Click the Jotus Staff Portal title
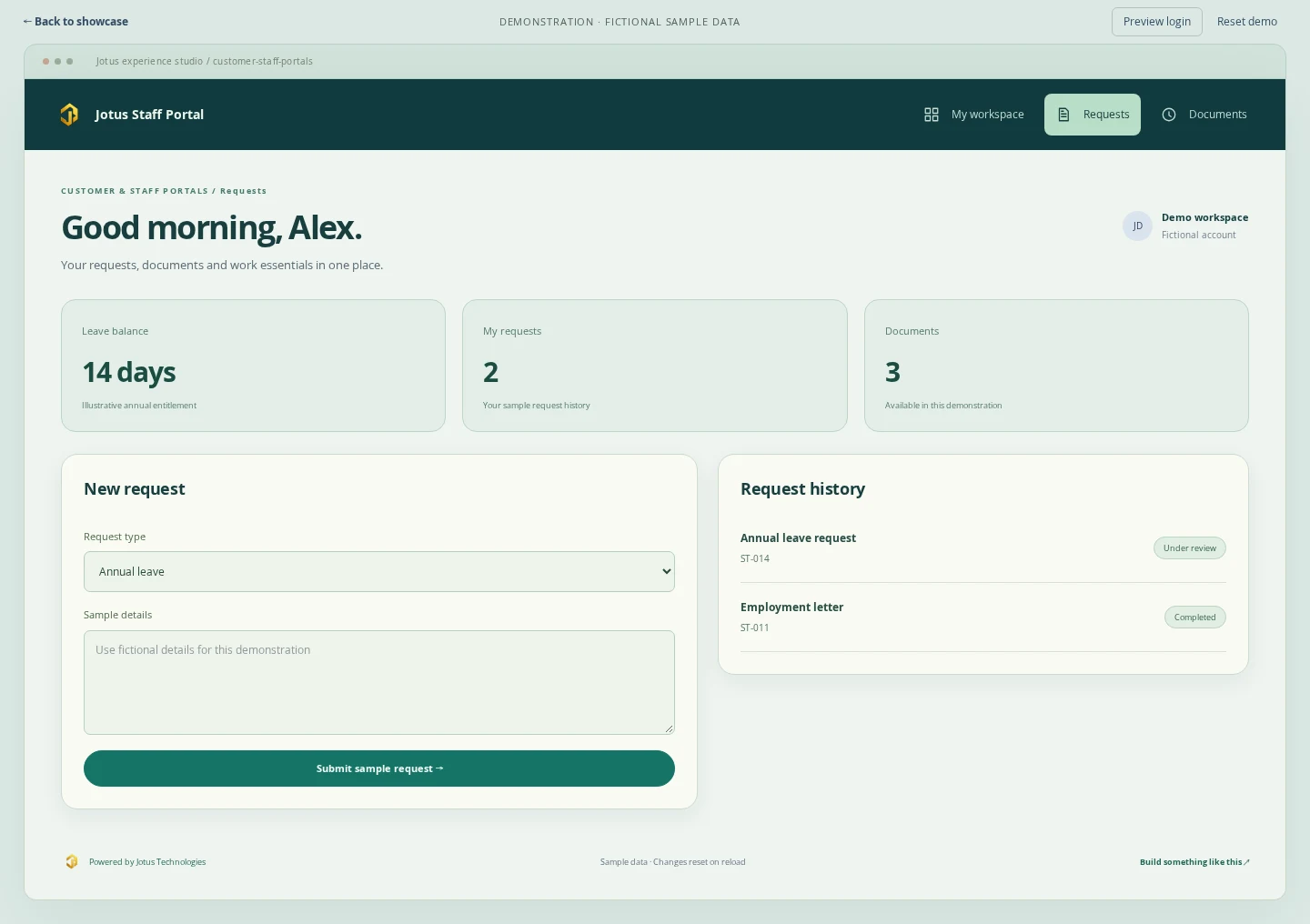 [149, 115]
